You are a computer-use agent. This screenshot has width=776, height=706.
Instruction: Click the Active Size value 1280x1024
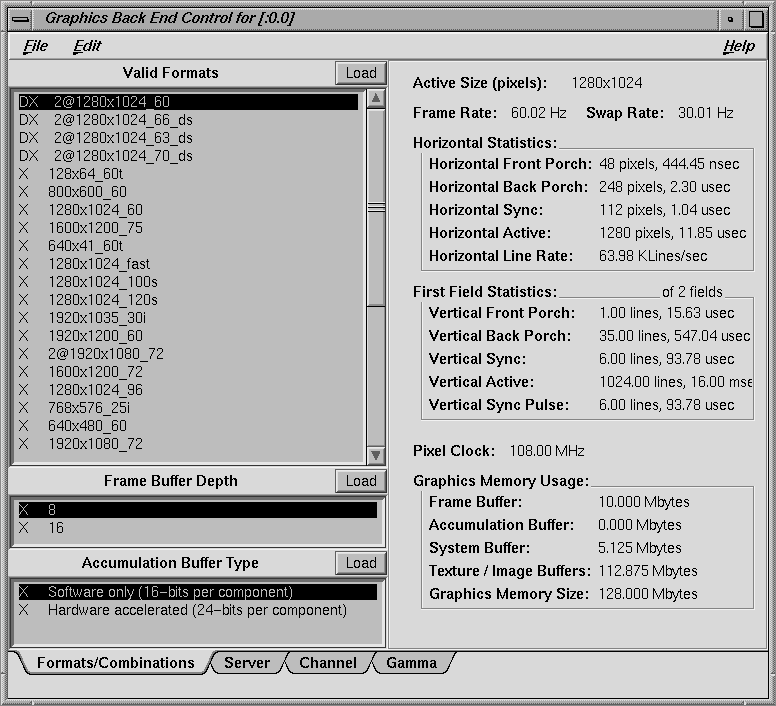[x=607, y=83]
